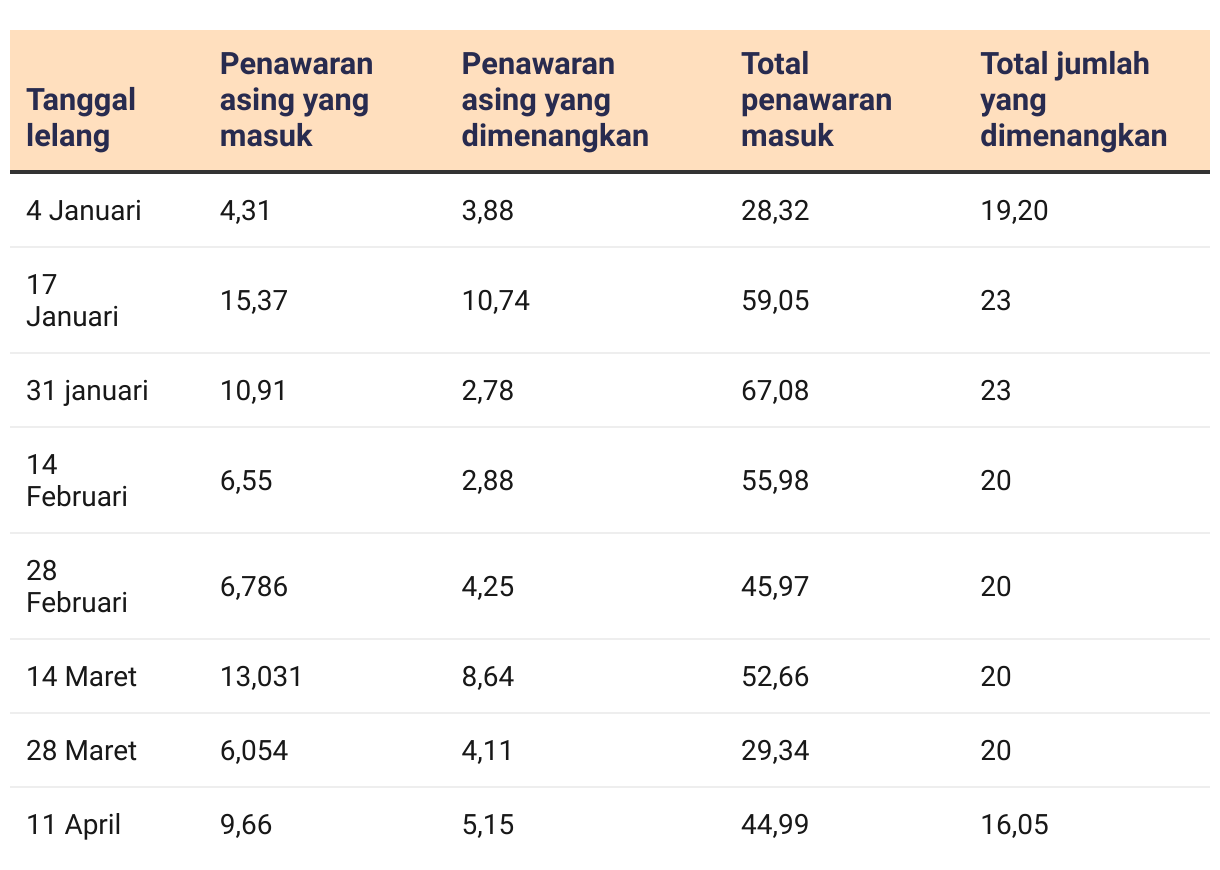Select the 13,031 foreign bids cell
The height and width of the screenshot is (870, 1220).
(x=261, y=677)
